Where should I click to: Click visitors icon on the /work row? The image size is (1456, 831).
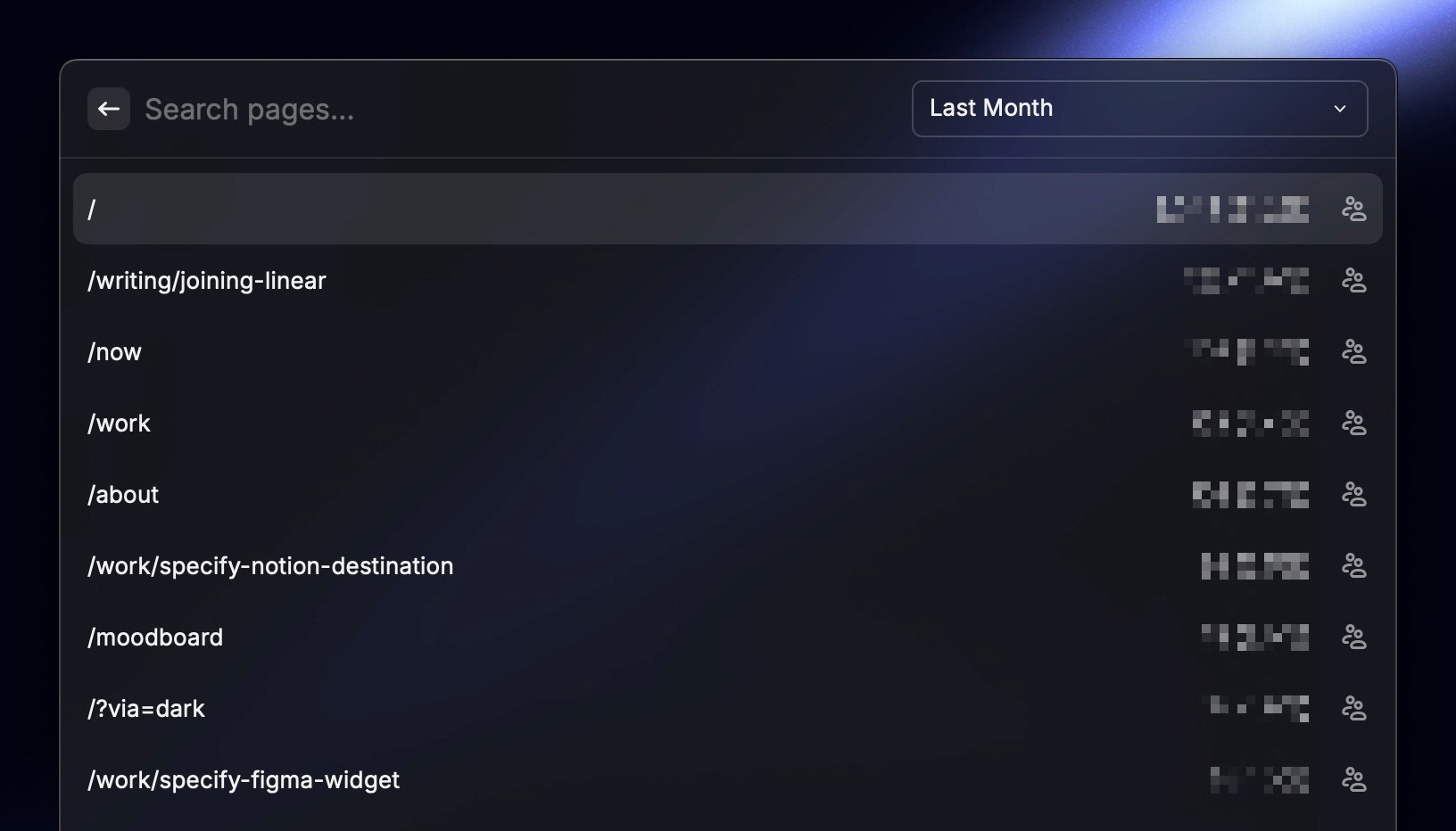pos(1353,423)
